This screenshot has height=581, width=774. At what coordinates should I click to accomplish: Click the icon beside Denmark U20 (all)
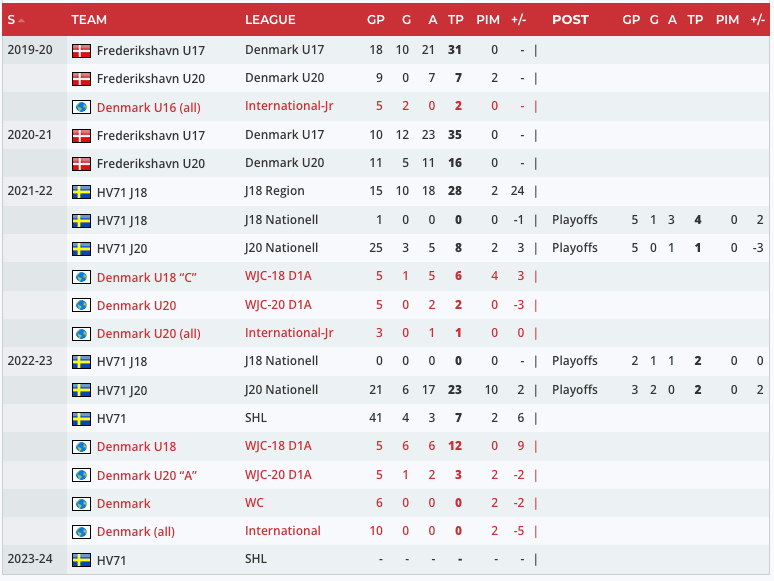click(82, 334)
